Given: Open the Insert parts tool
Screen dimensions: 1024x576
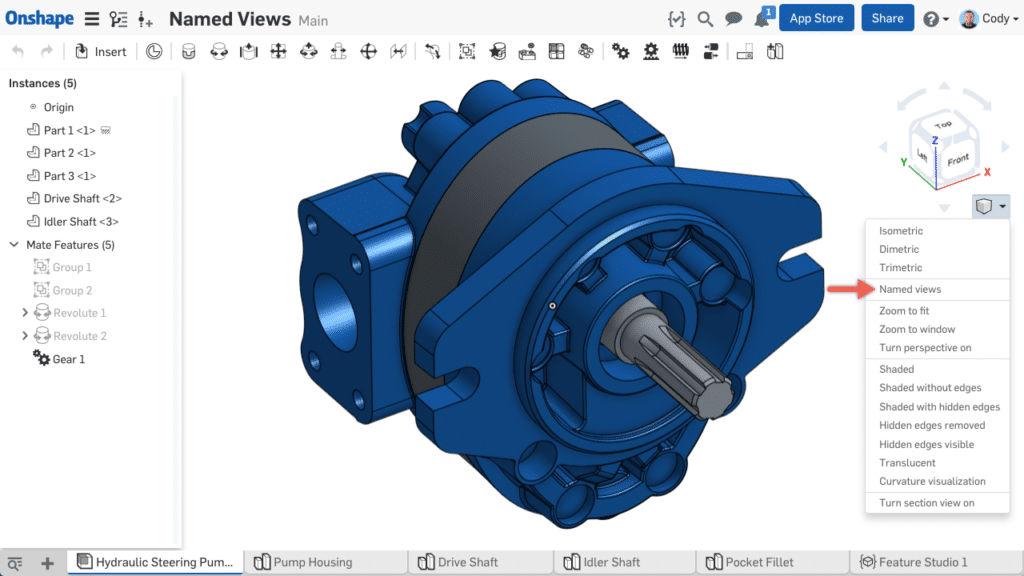Looking at the screenshot, I should point(100,51).
